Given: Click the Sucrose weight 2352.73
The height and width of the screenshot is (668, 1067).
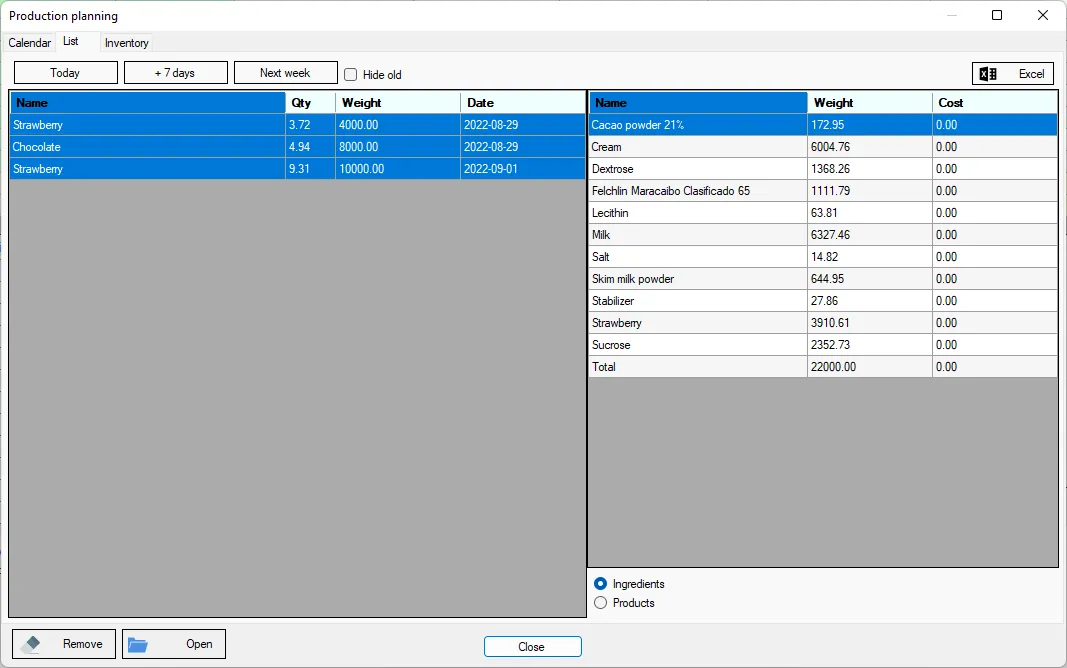Looking at the screenshot, I should point(870,345).
